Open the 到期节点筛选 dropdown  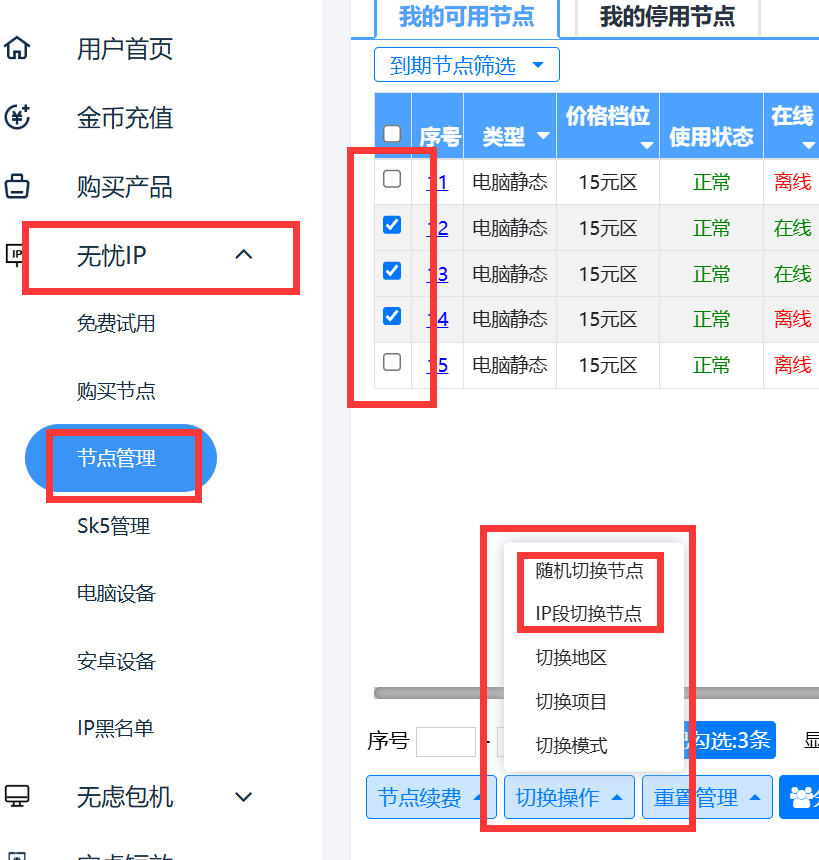click(x=466, y=66)
